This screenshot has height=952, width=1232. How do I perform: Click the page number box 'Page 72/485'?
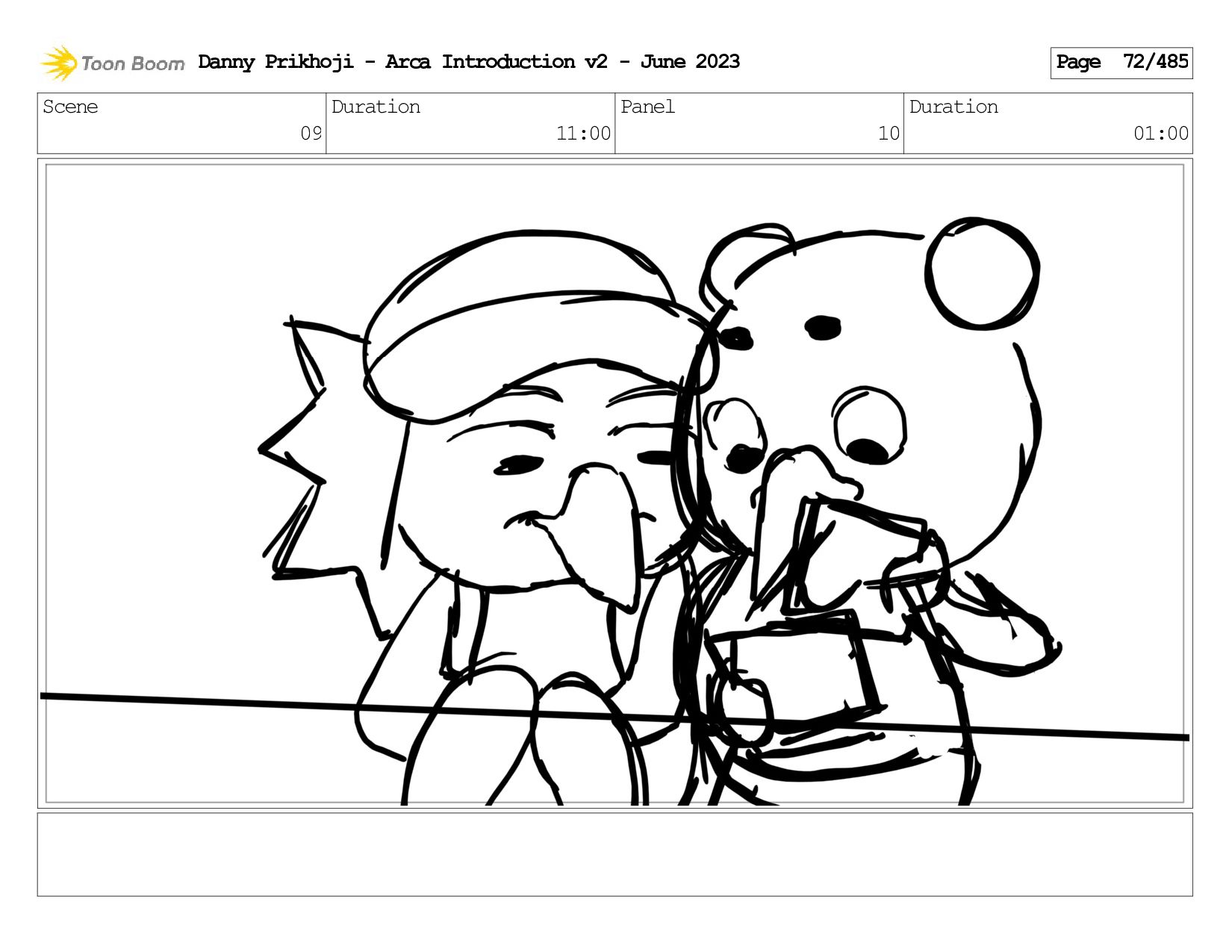point(1121,63)
